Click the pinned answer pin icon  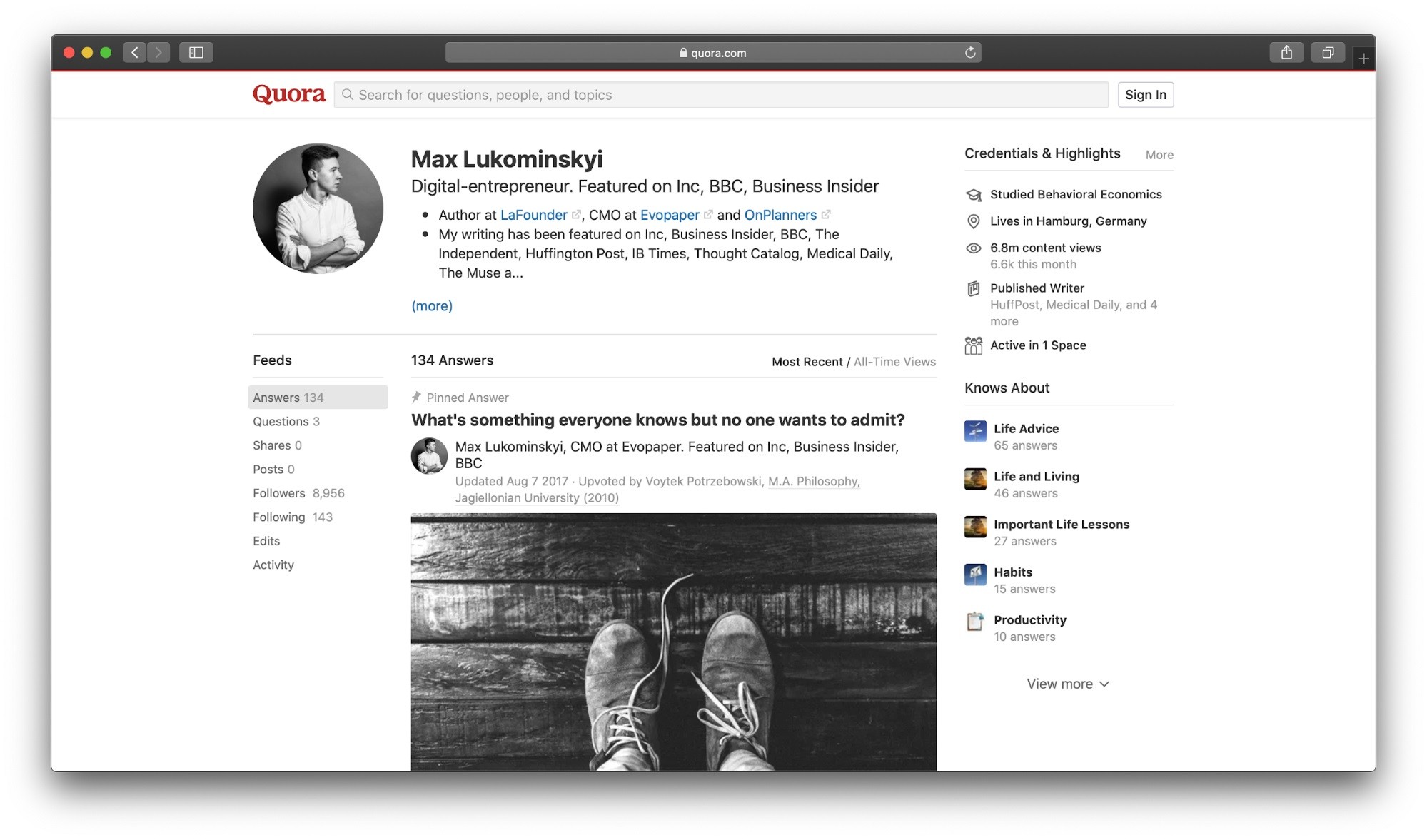click(417, 397)
